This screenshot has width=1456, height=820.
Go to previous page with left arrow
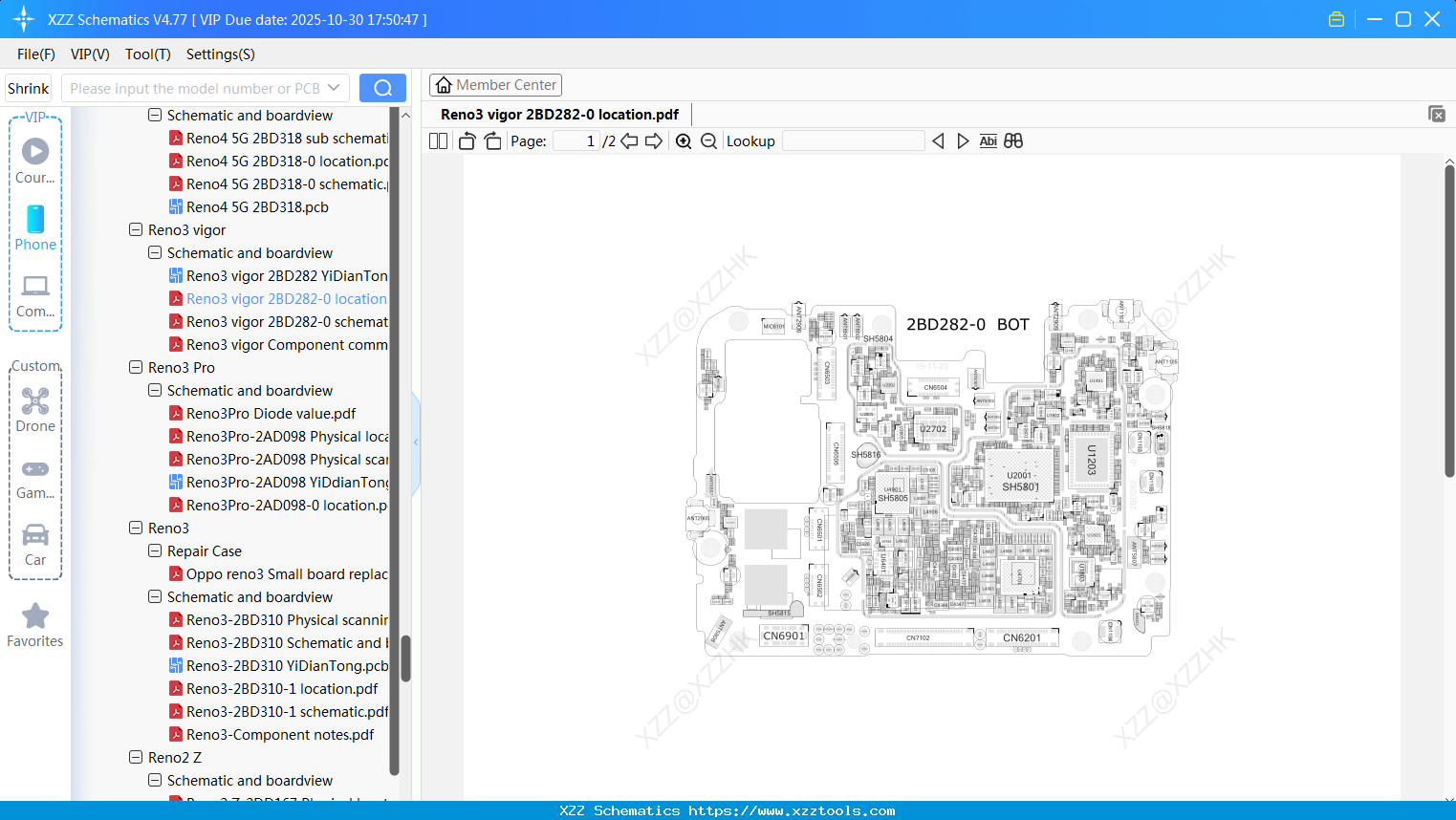point(629,141)
